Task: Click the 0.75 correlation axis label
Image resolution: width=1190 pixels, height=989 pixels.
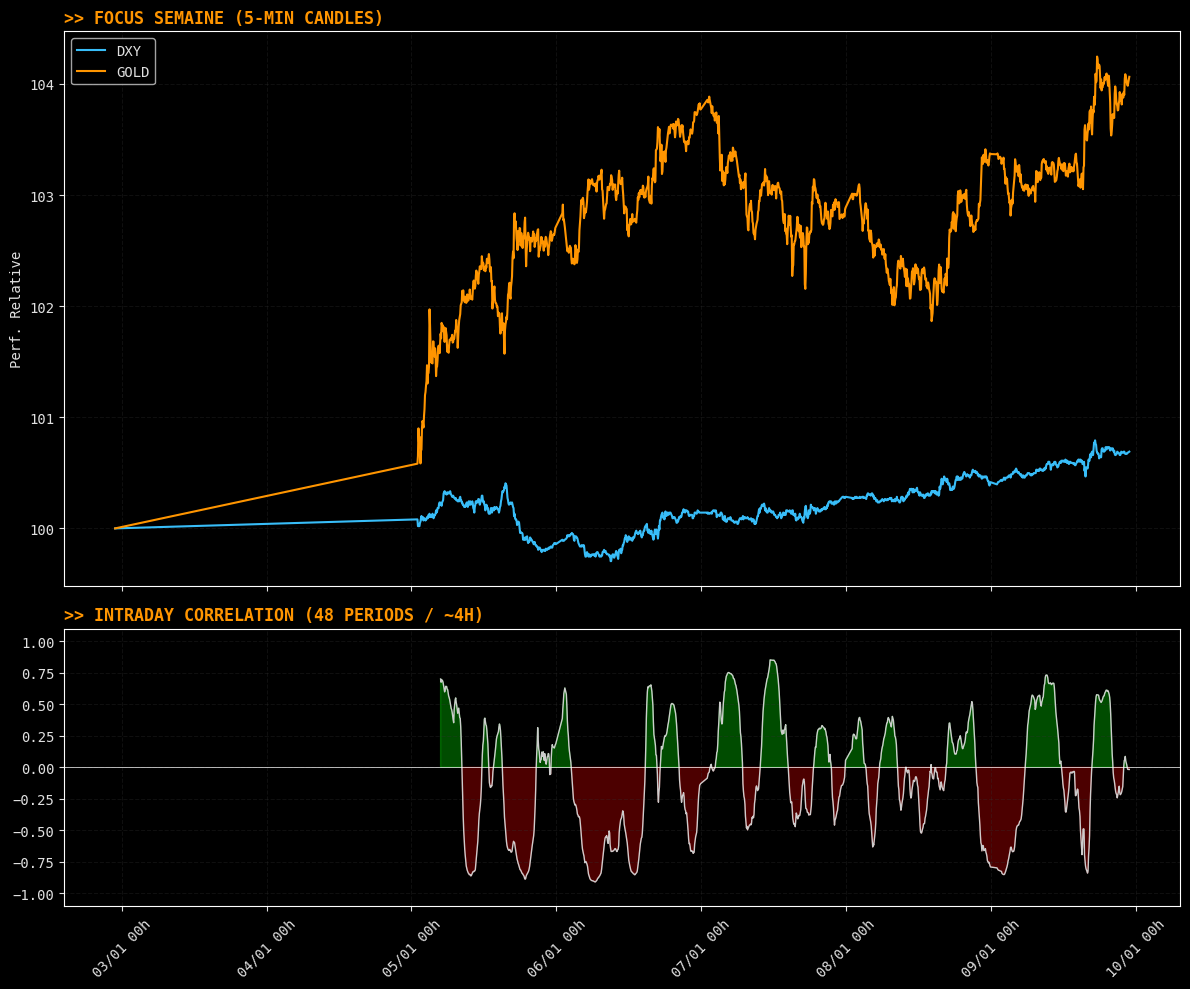Action: [x=38, y=674]
